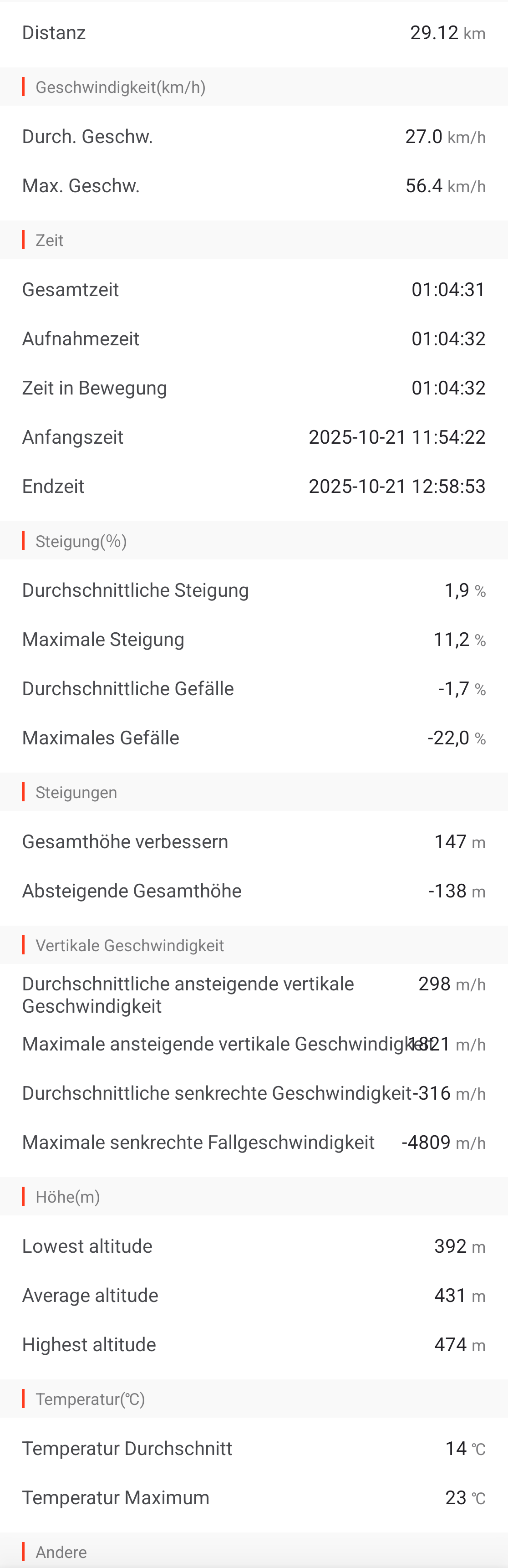
Task: Tap the Maximale senkrechte Fallgeschwindigkeit row
Action: 254,1143
